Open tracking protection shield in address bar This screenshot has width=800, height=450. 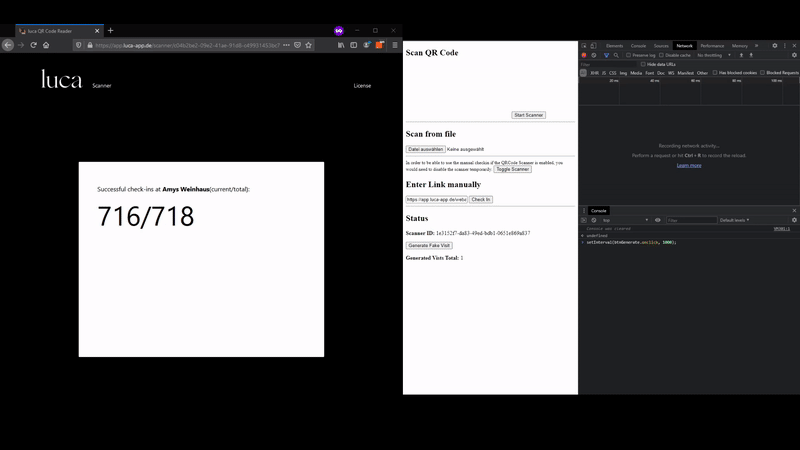click(79, 45)
